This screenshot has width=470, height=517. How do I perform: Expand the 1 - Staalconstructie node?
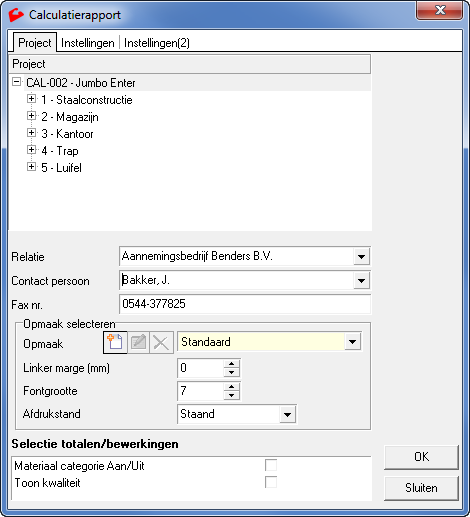[x=31, y=99]
